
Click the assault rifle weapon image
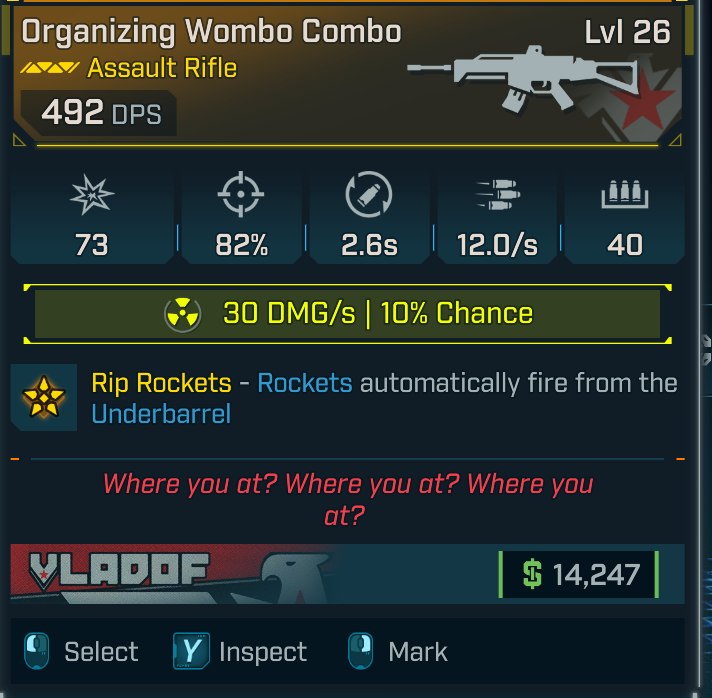[x=522, y=78]
